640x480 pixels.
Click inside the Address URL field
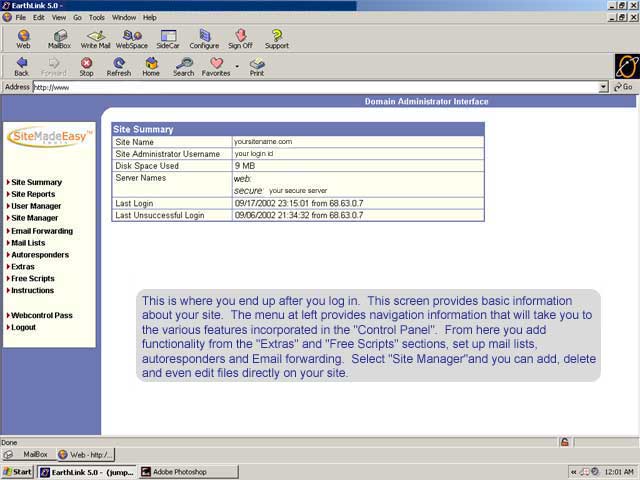click(300, 87)
